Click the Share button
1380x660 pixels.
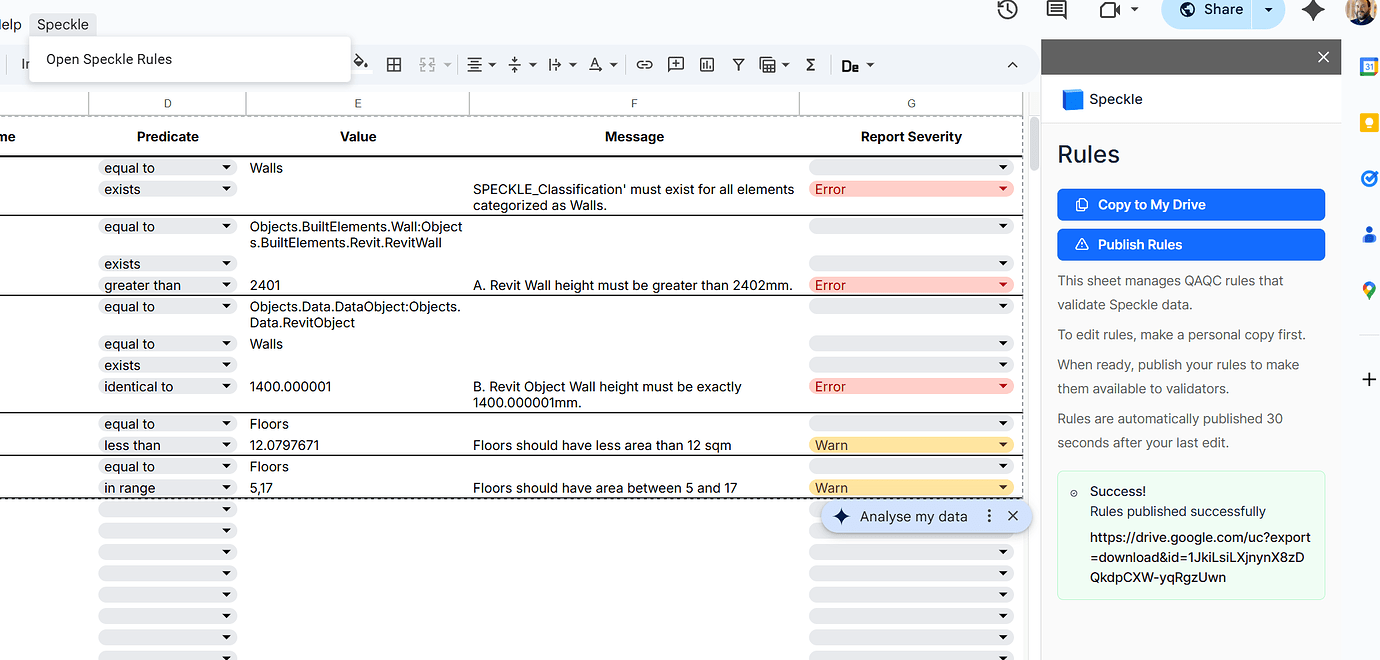pyautogui.click(x=1210, y=10)
